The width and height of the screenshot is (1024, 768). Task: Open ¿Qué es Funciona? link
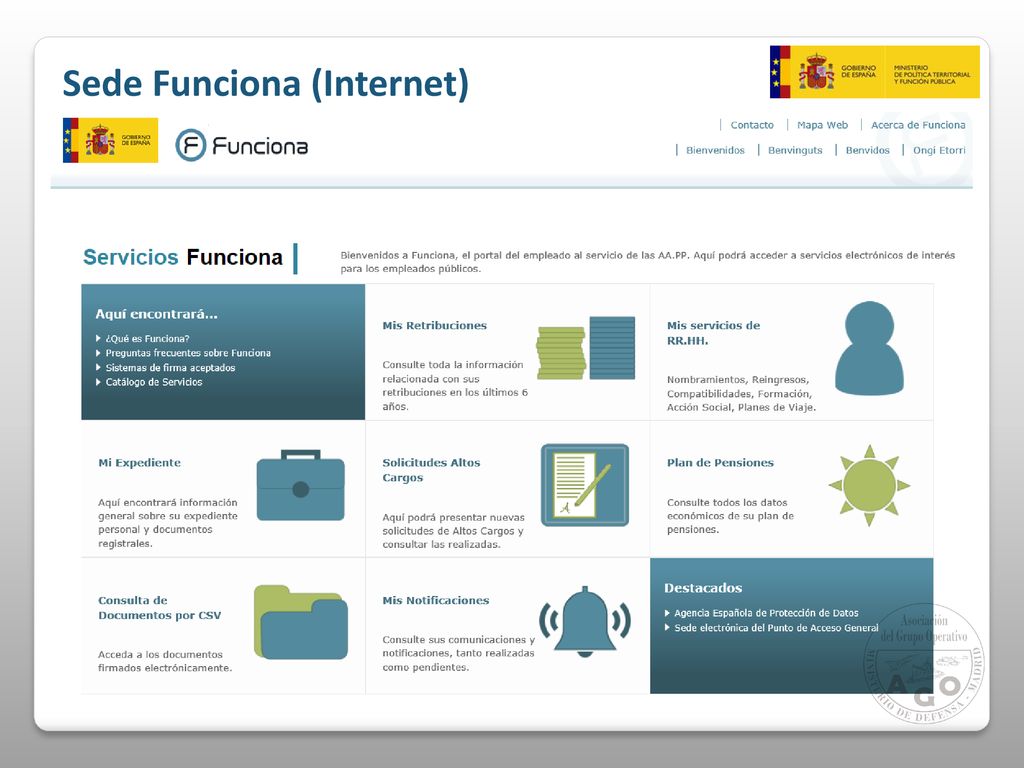click(x=148, y=338)
